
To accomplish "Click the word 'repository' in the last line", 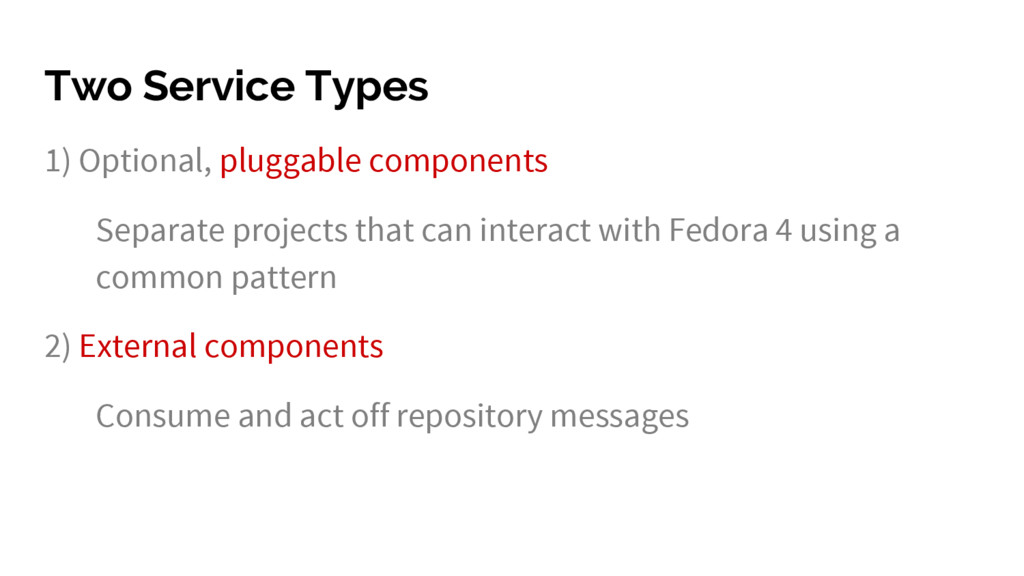I will 470,417.
